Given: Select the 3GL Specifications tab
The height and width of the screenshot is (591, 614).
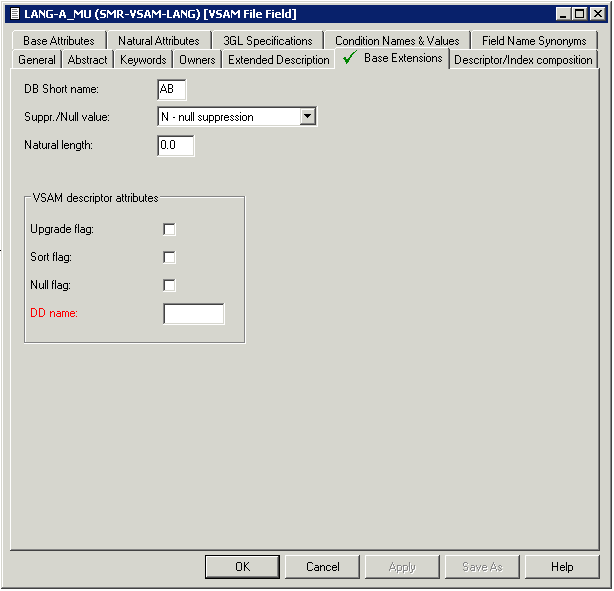Looking at the screenshot, I should tap(268, 41).
